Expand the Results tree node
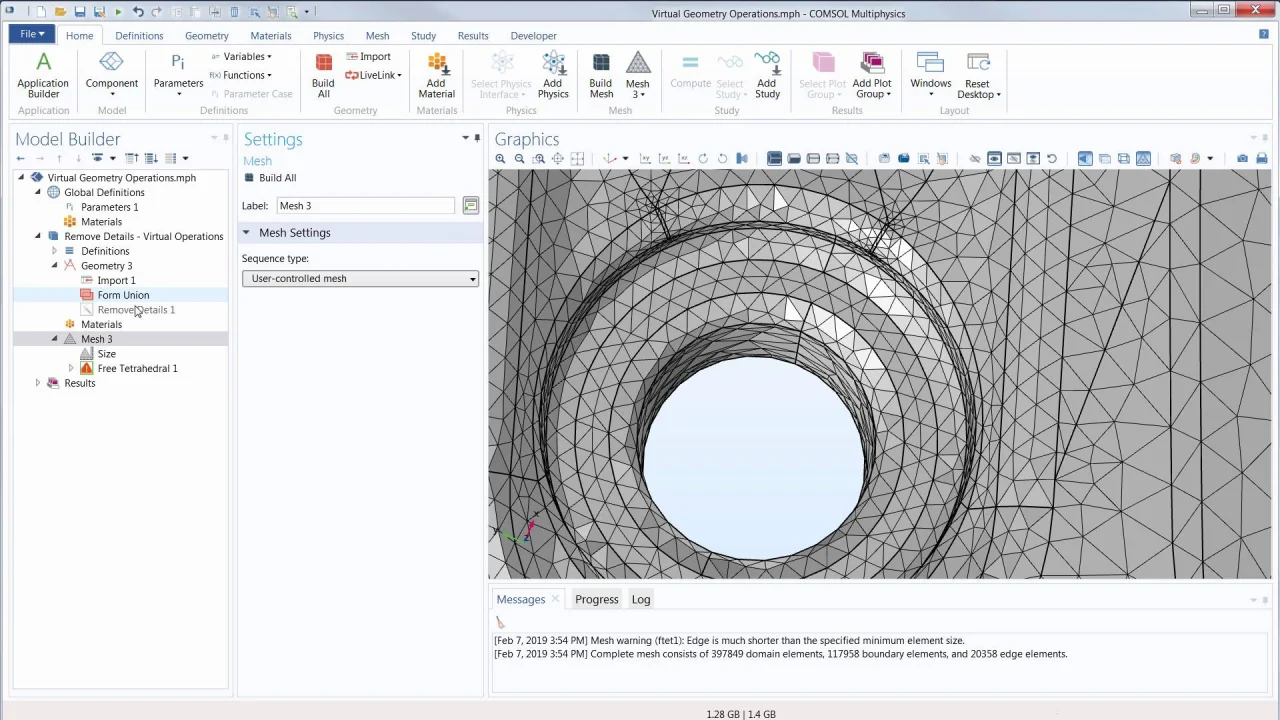The image size is (1280, 720). pos(38,383)
